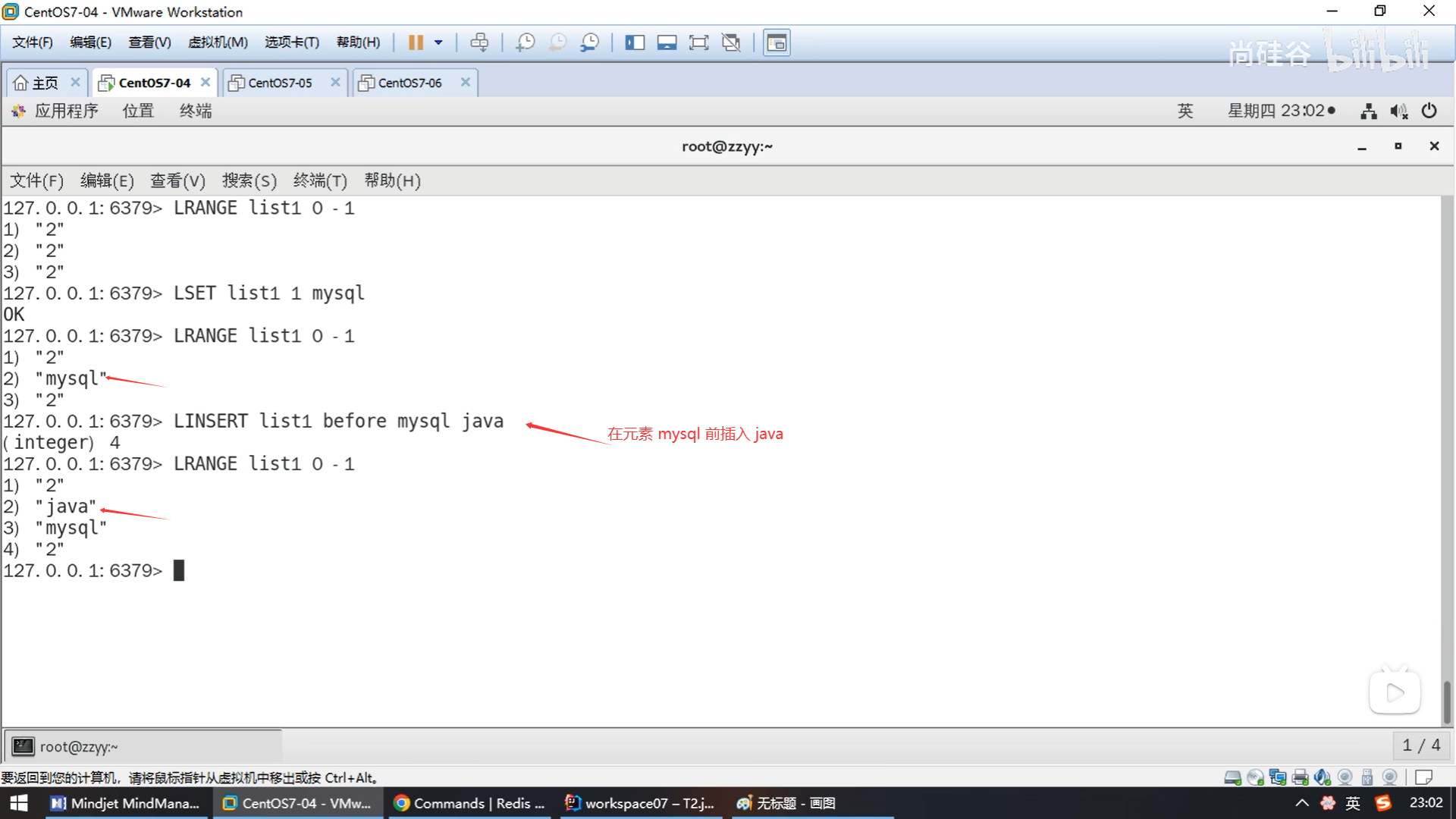Open the power options dropdown arrow
The image size is (1456, 819).
click(438, 42)
